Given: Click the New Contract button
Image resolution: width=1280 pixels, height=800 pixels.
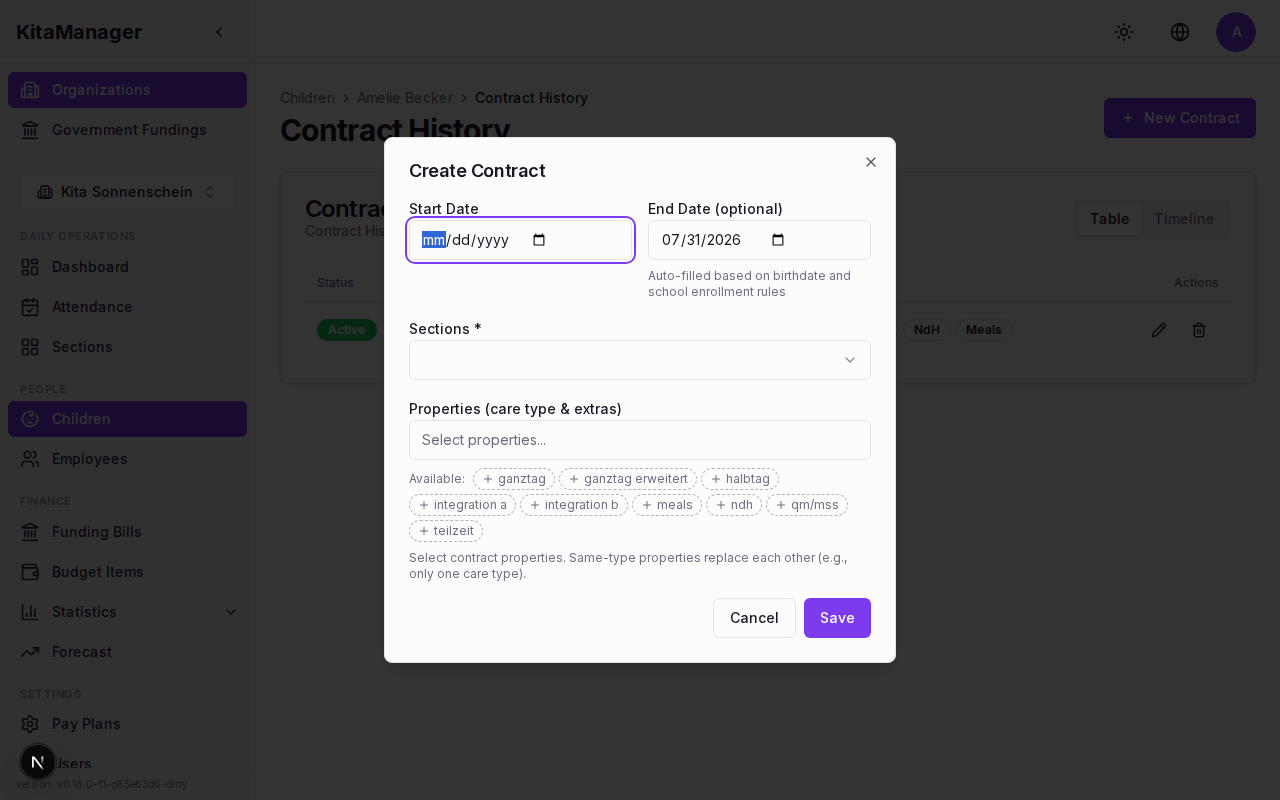Looking at the screenshot, I should (x=1180, y=118).
